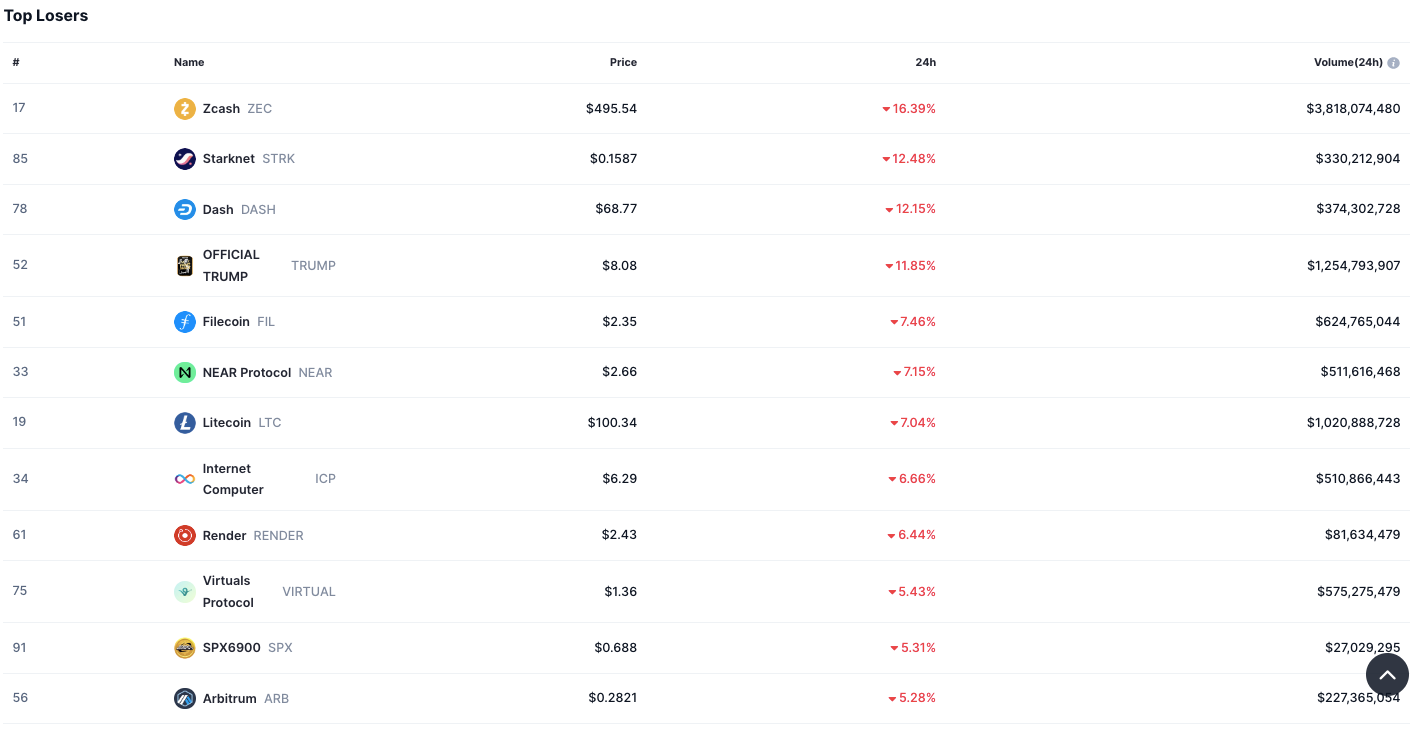
Task: Click the Starknet coin logo
Action: [x=184, y=158]
